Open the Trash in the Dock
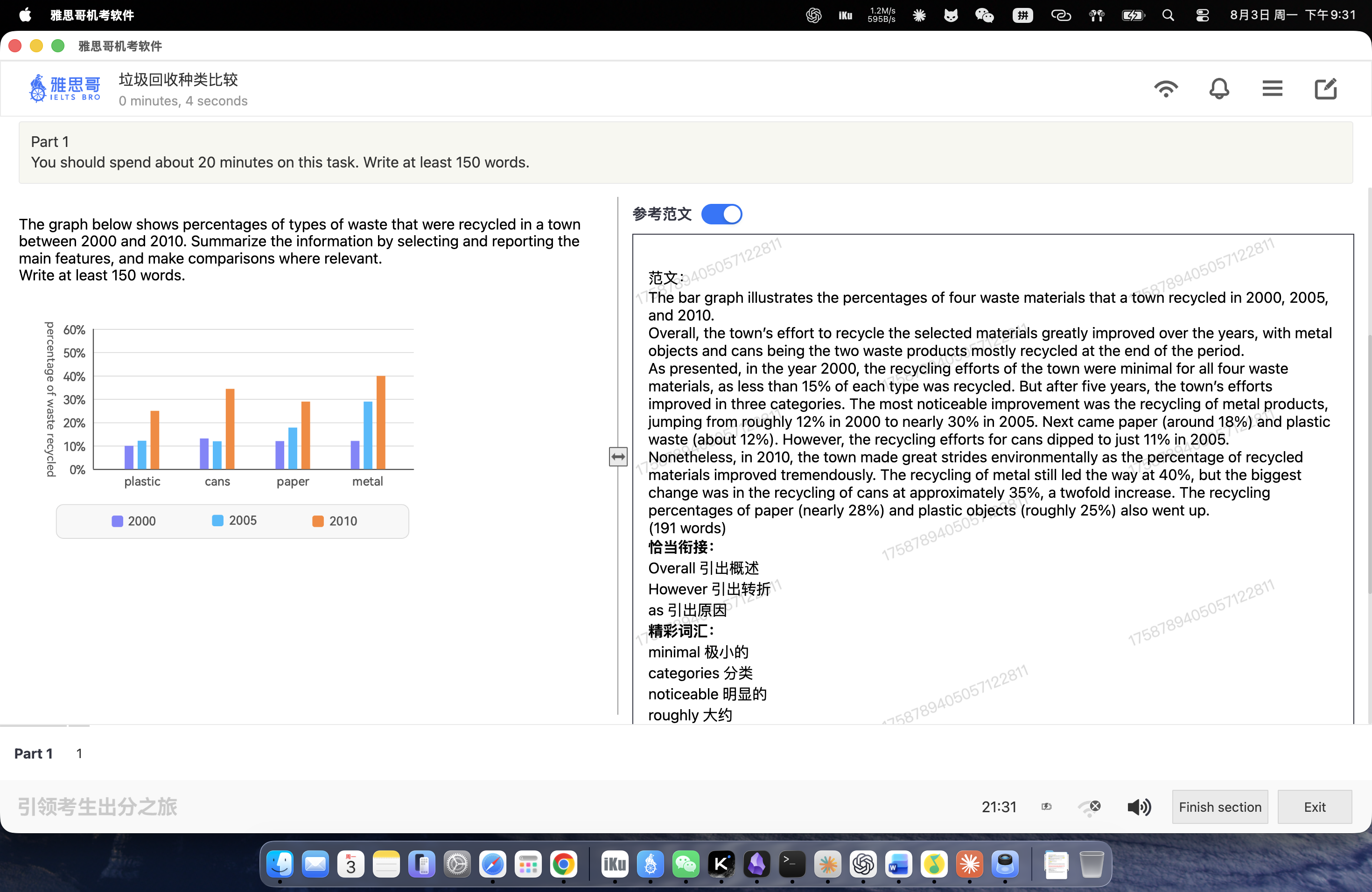The height and width of the screenshot is (892, 1372). coord(1091,864)
